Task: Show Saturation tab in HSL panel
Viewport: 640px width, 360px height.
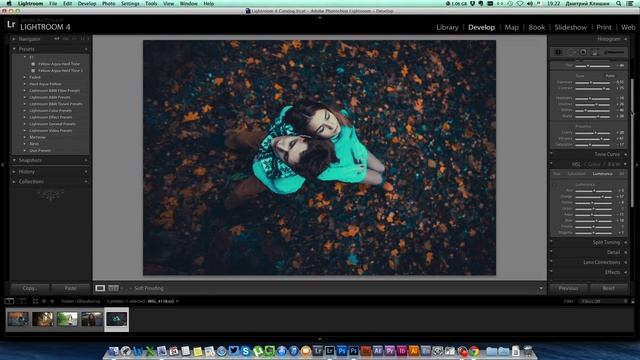Action: [x=576, y=174]
